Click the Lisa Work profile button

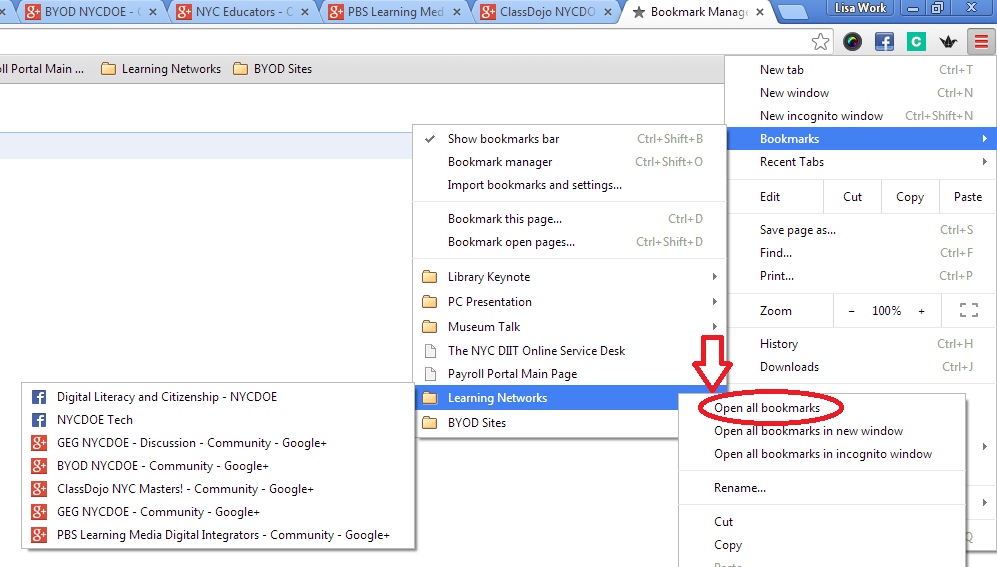click(x=860, y=8)
